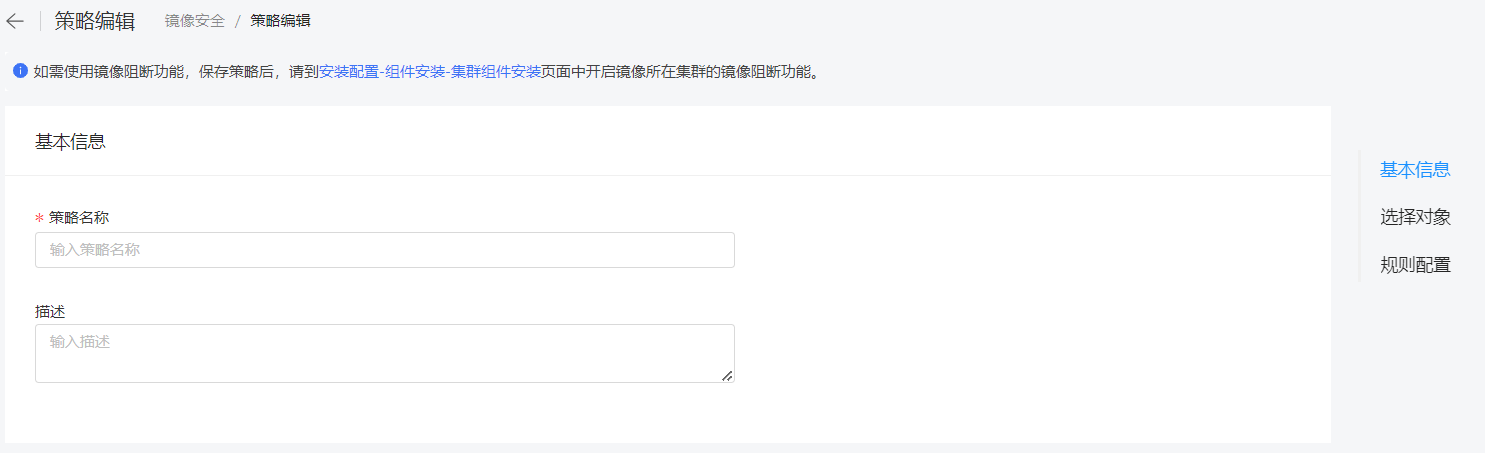Jump to 规则配置 in the side anchor nav
This screenshot has height=453, width=1485.
[x=1415, y=265]
